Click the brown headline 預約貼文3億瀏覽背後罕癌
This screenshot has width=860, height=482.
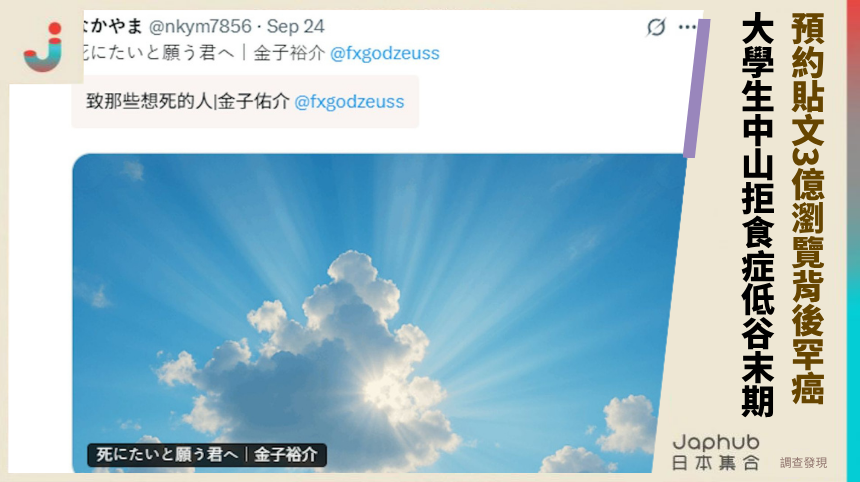point(808,208)
